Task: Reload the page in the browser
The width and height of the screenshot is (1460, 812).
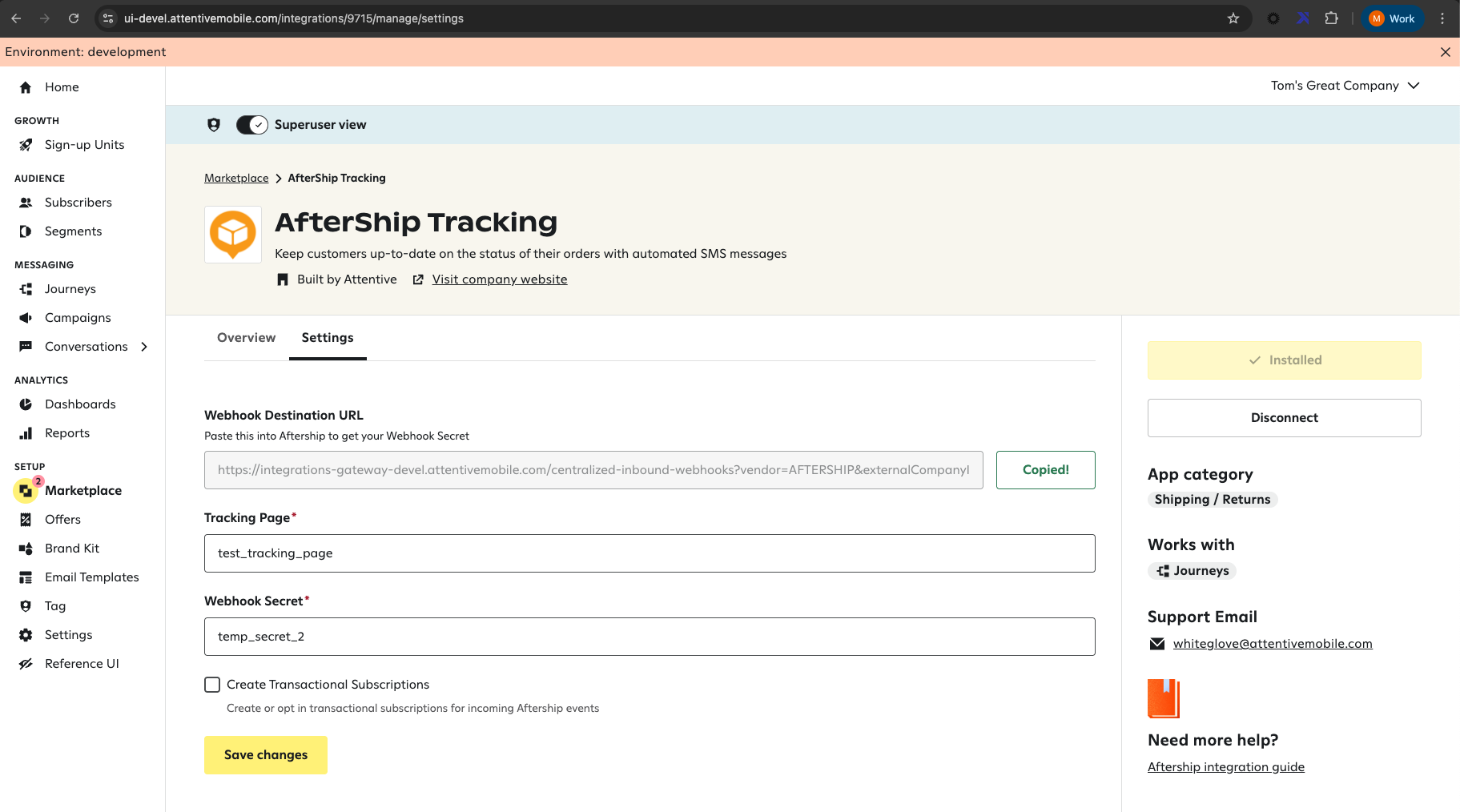Action: tap(74, 18)
